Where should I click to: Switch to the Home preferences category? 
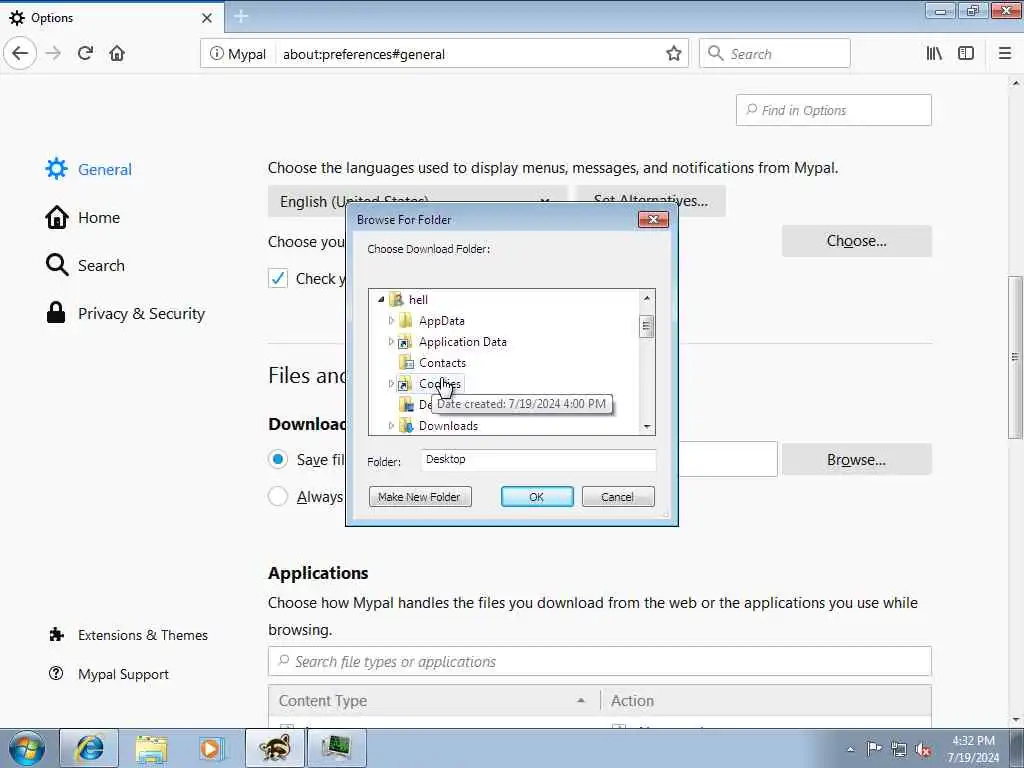click(82, 217)
